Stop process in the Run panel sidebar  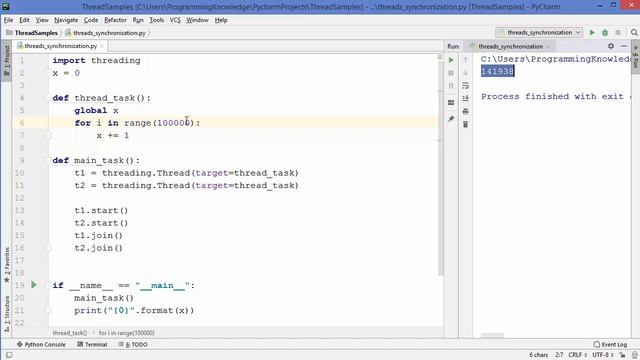[451, 73]
